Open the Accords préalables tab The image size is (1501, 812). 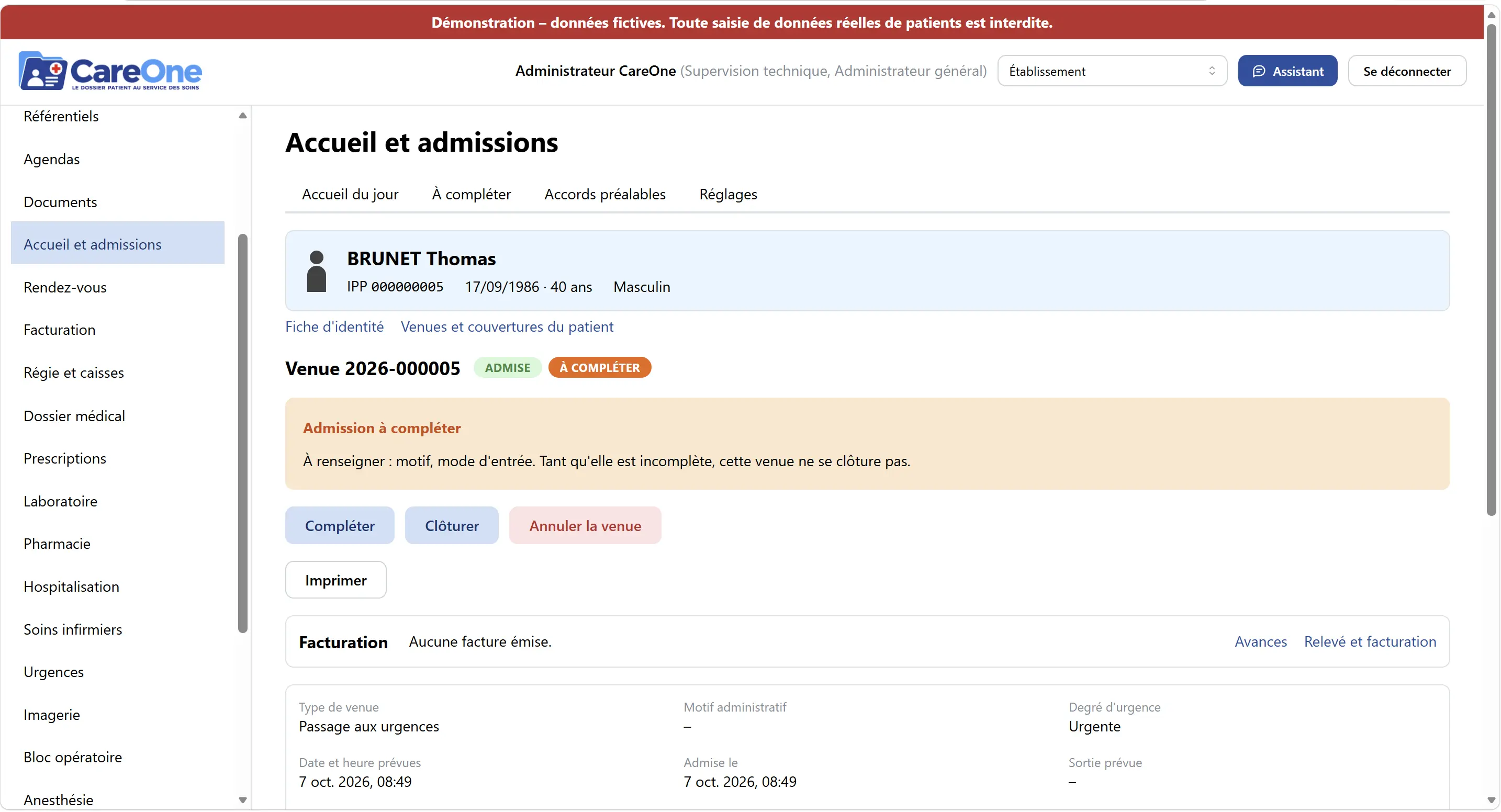[605, 194]
